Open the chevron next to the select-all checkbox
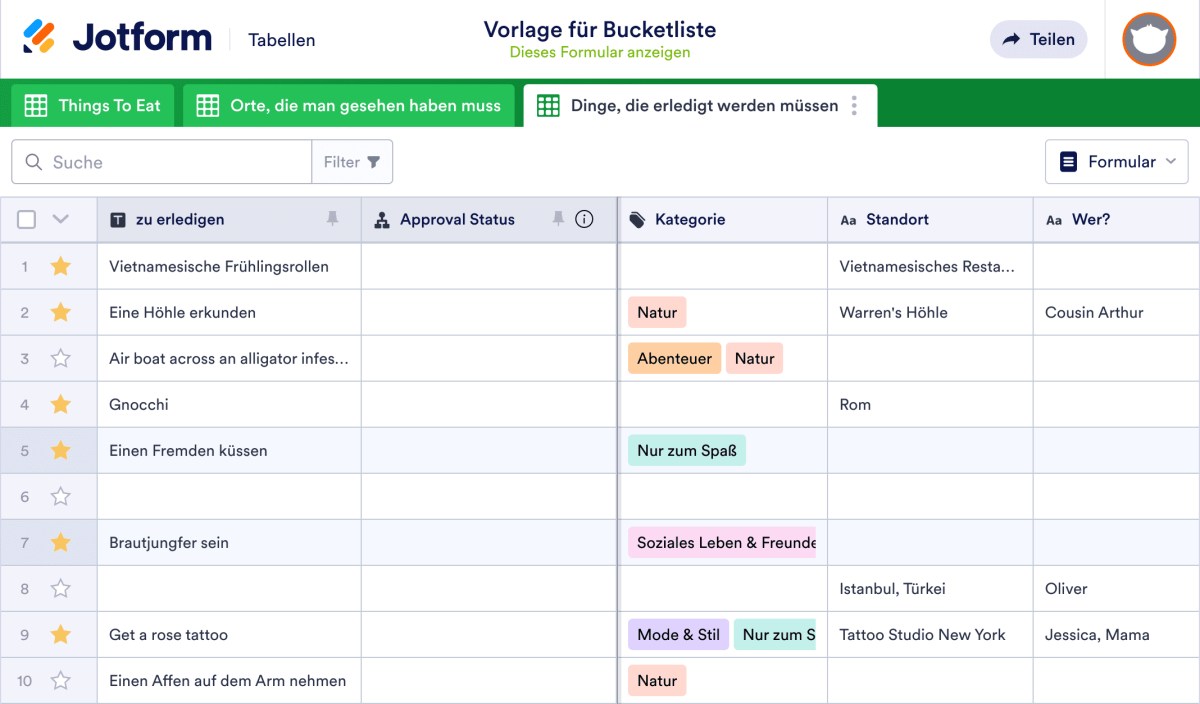Screen dimensions: 1200x704 pos(59,219)
